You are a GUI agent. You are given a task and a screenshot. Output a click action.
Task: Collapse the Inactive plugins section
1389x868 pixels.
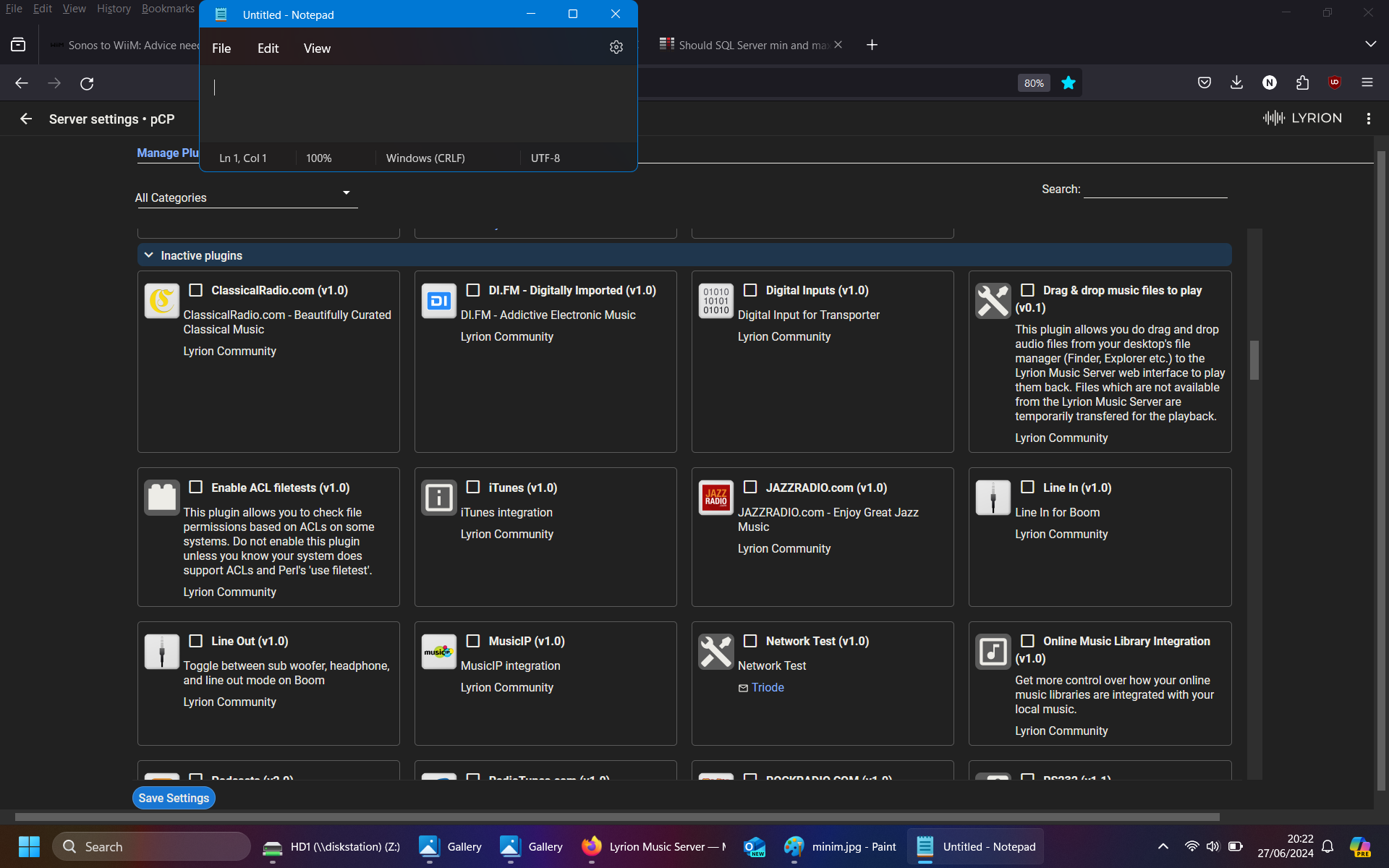[x=148, y=255]
